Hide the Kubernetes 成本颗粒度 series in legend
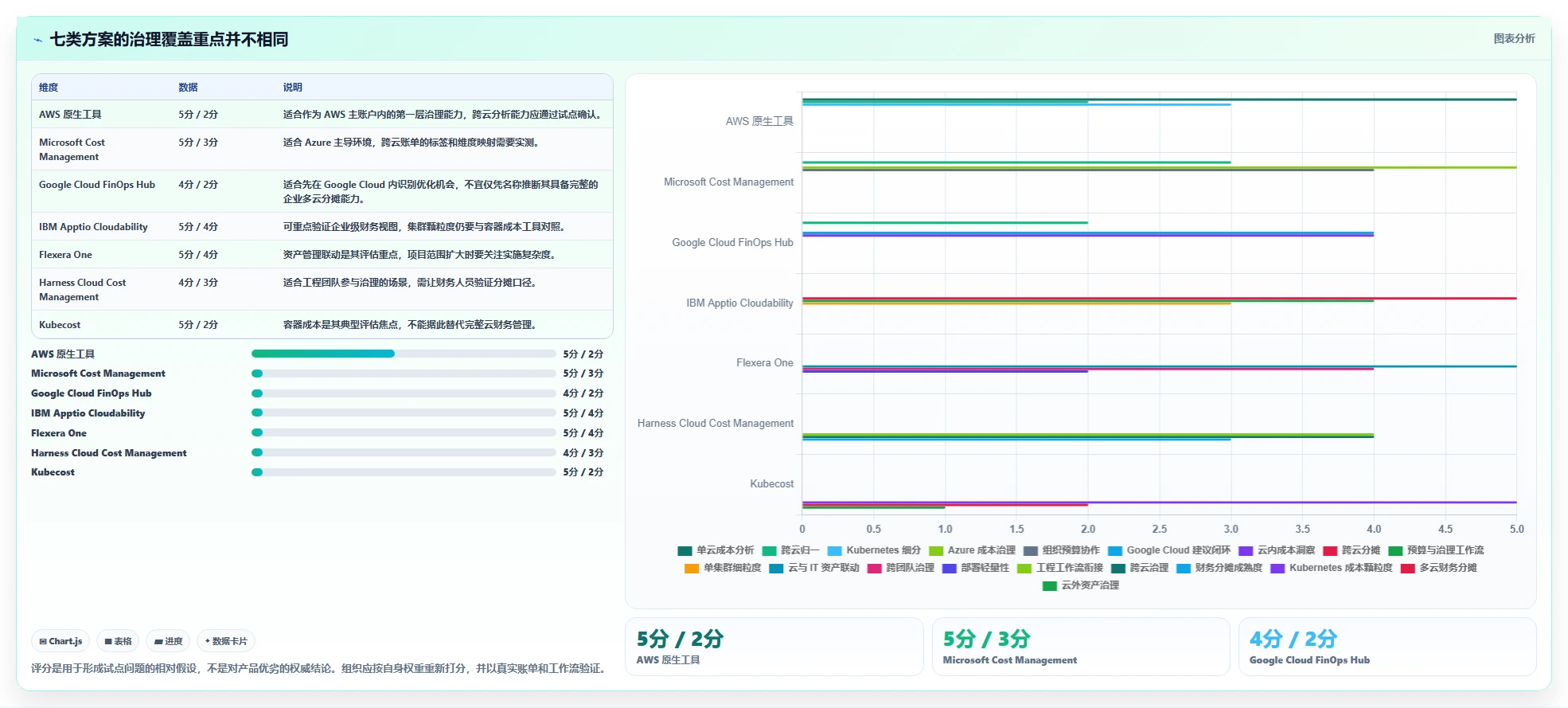This screenshot has width=1568, height=708. pyautogui.click(x=1332, y=568)
